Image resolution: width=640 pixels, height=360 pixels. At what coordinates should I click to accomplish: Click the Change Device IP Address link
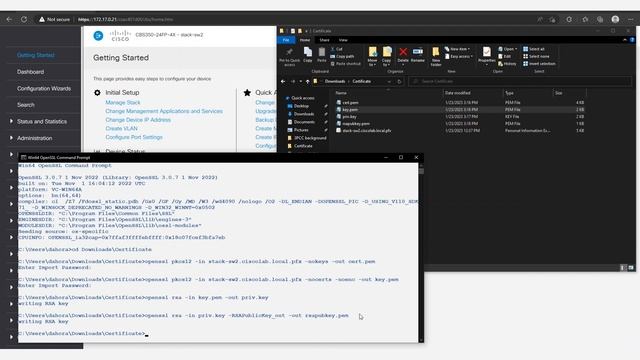pos(138,120)
